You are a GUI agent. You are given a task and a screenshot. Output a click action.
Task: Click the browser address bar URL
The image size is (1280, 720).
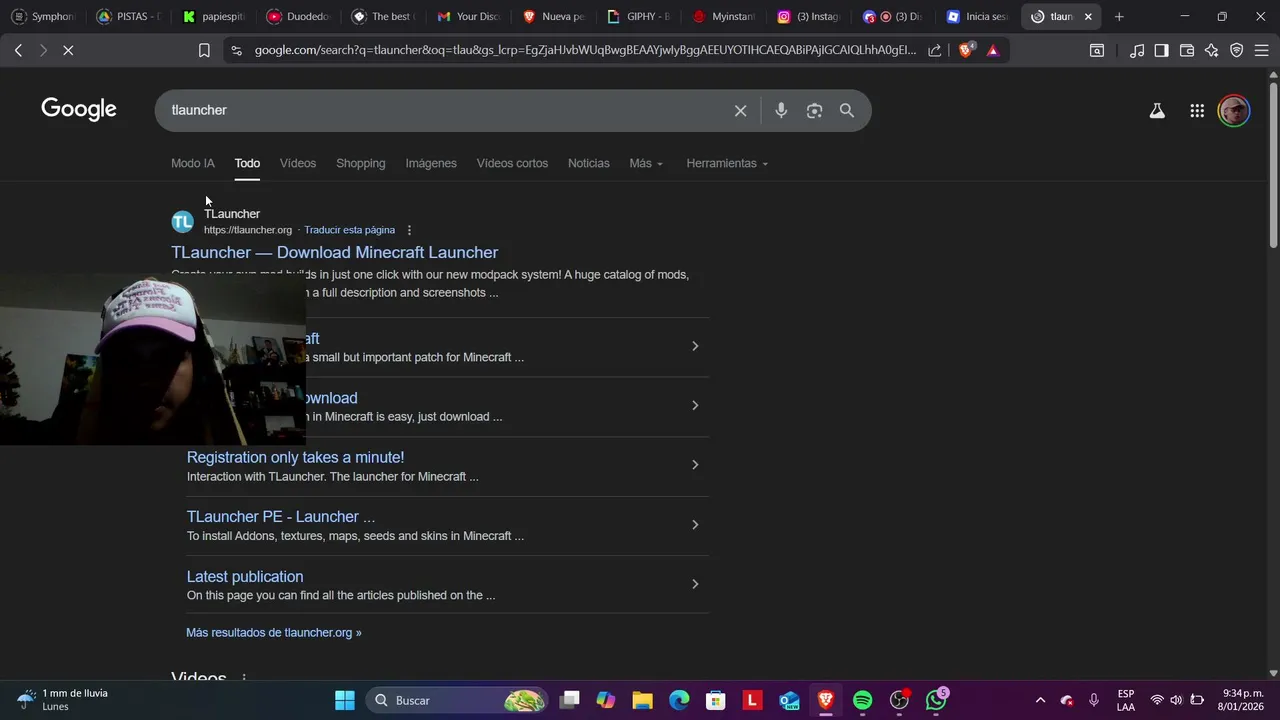pos(585,50)
